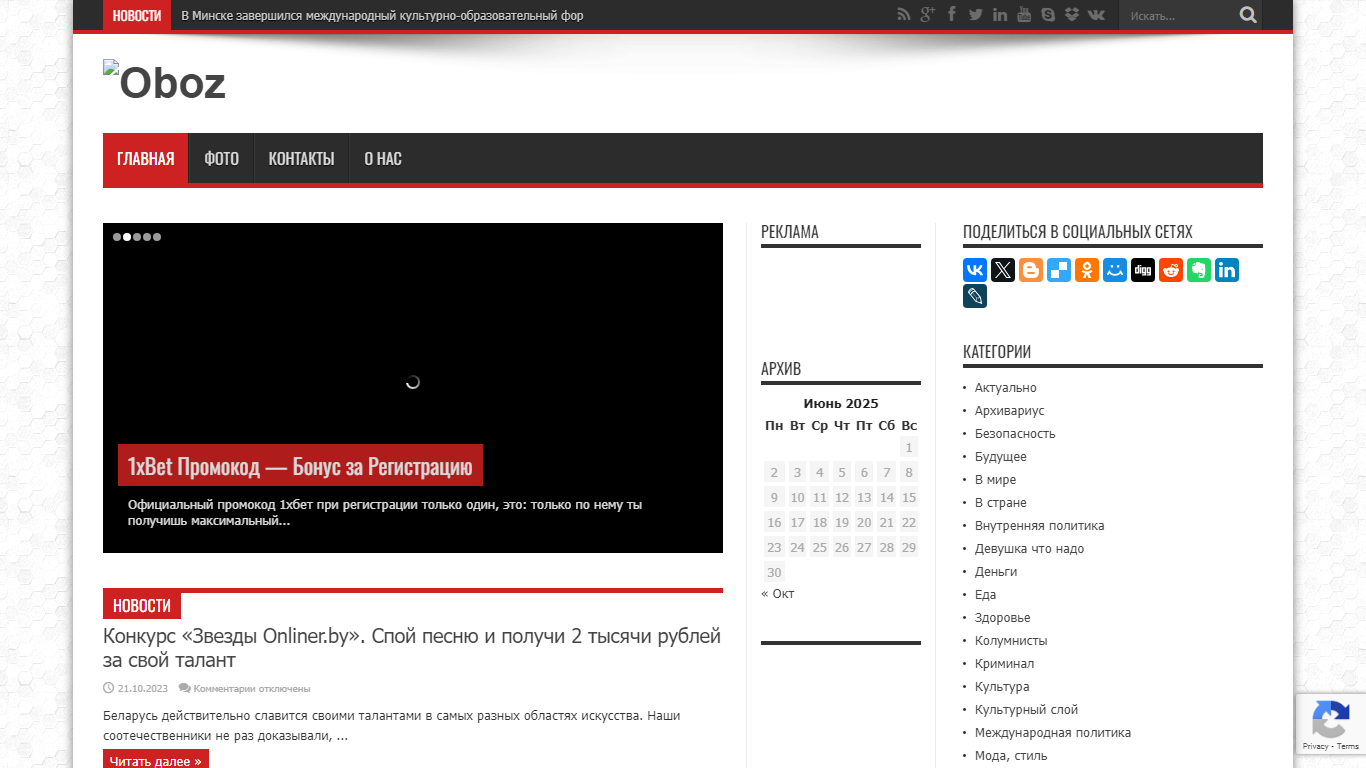The image size is (1366, 768).
Task: Share via the Reddit button
Action: 1171,270
